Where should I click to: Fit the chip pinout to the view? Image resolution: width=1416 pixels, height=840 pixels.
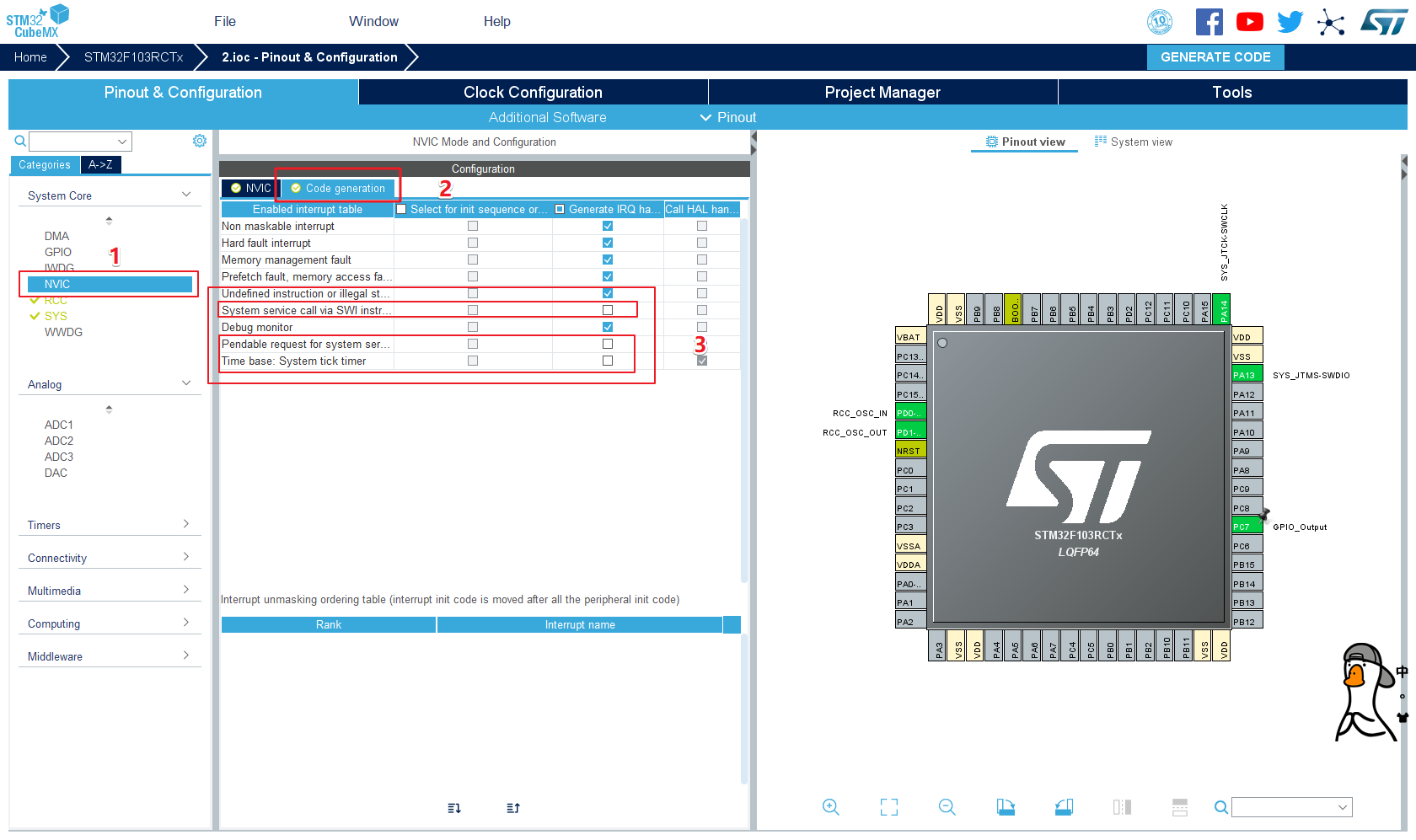click(889, 807)
